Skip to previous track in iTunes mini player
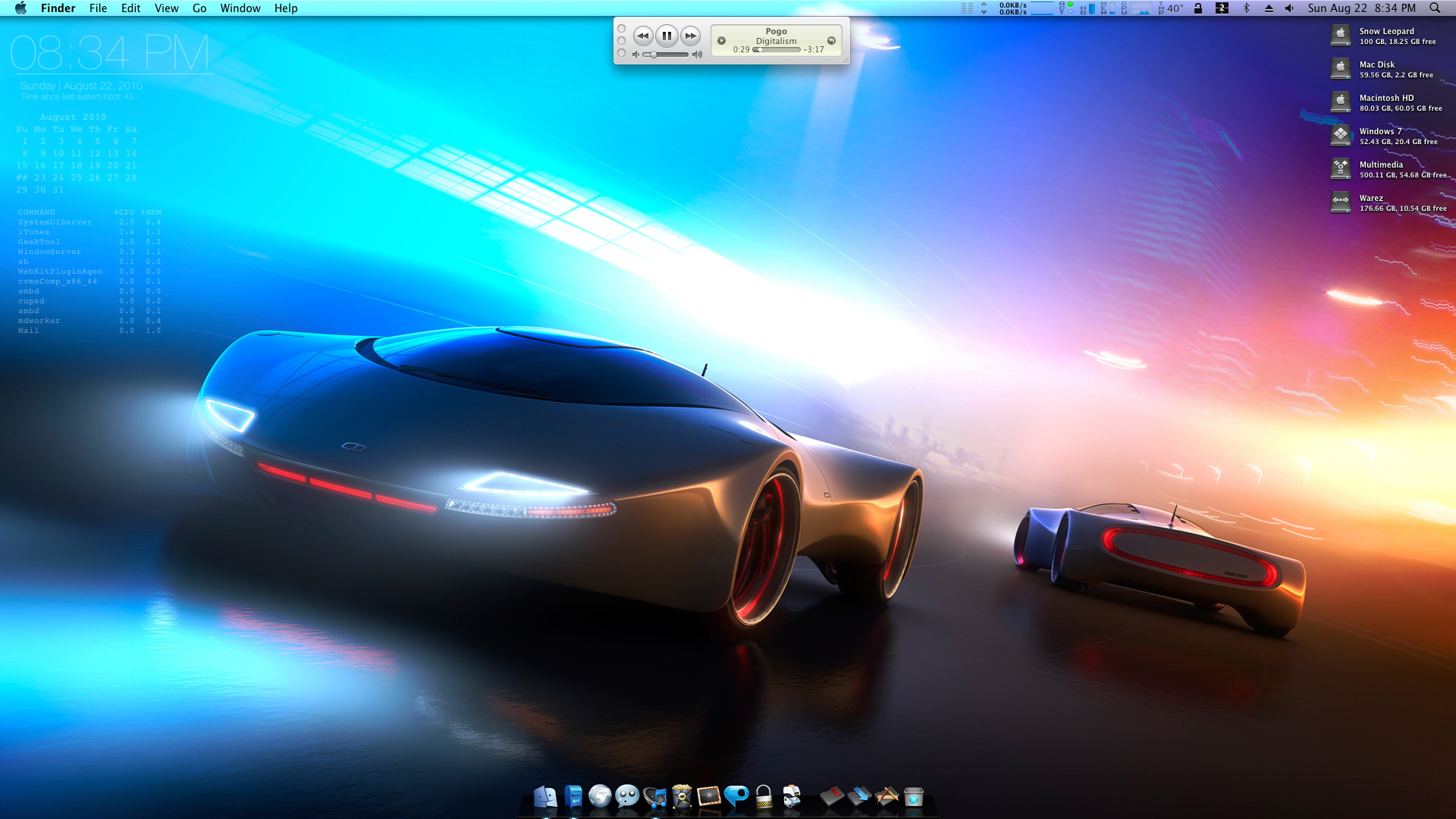 (643, 36)
